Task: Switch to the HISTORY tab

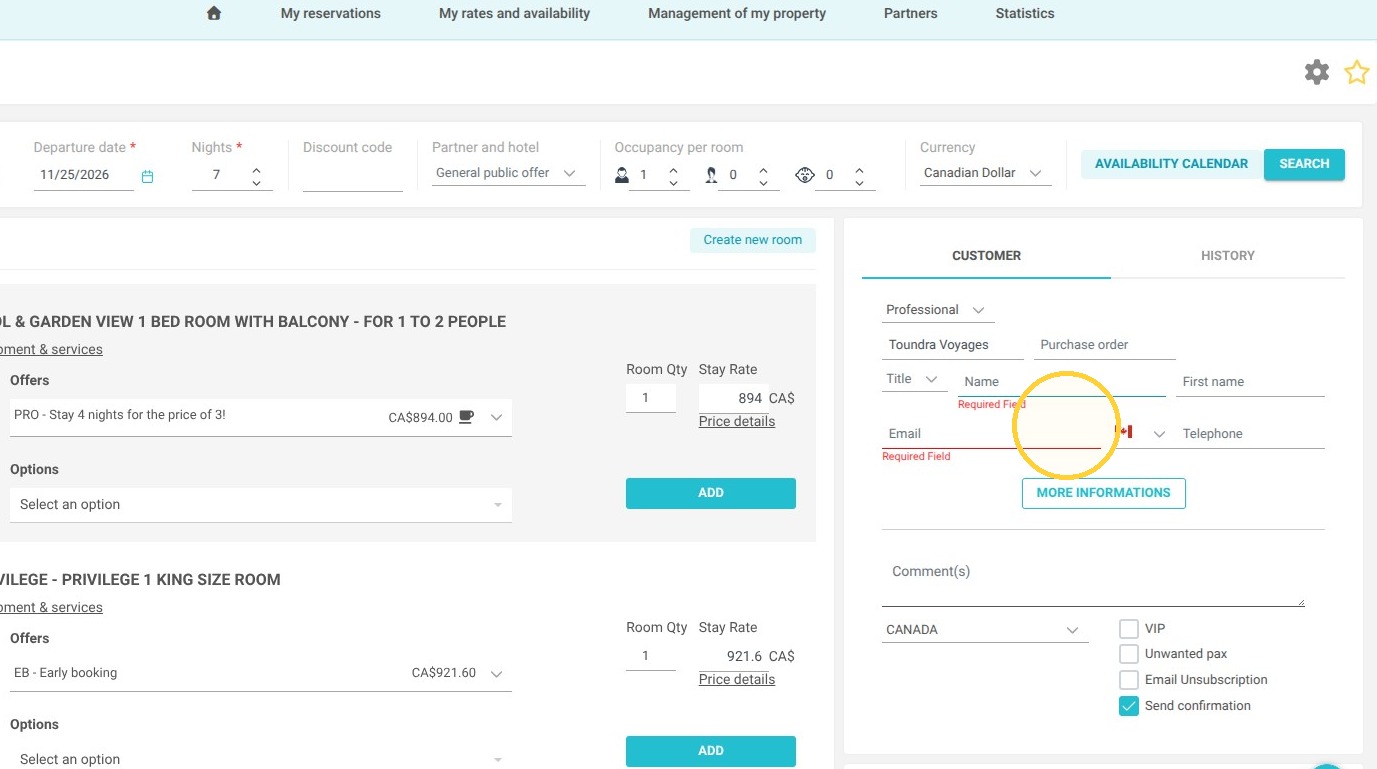Action: [x=1228, y=256]
